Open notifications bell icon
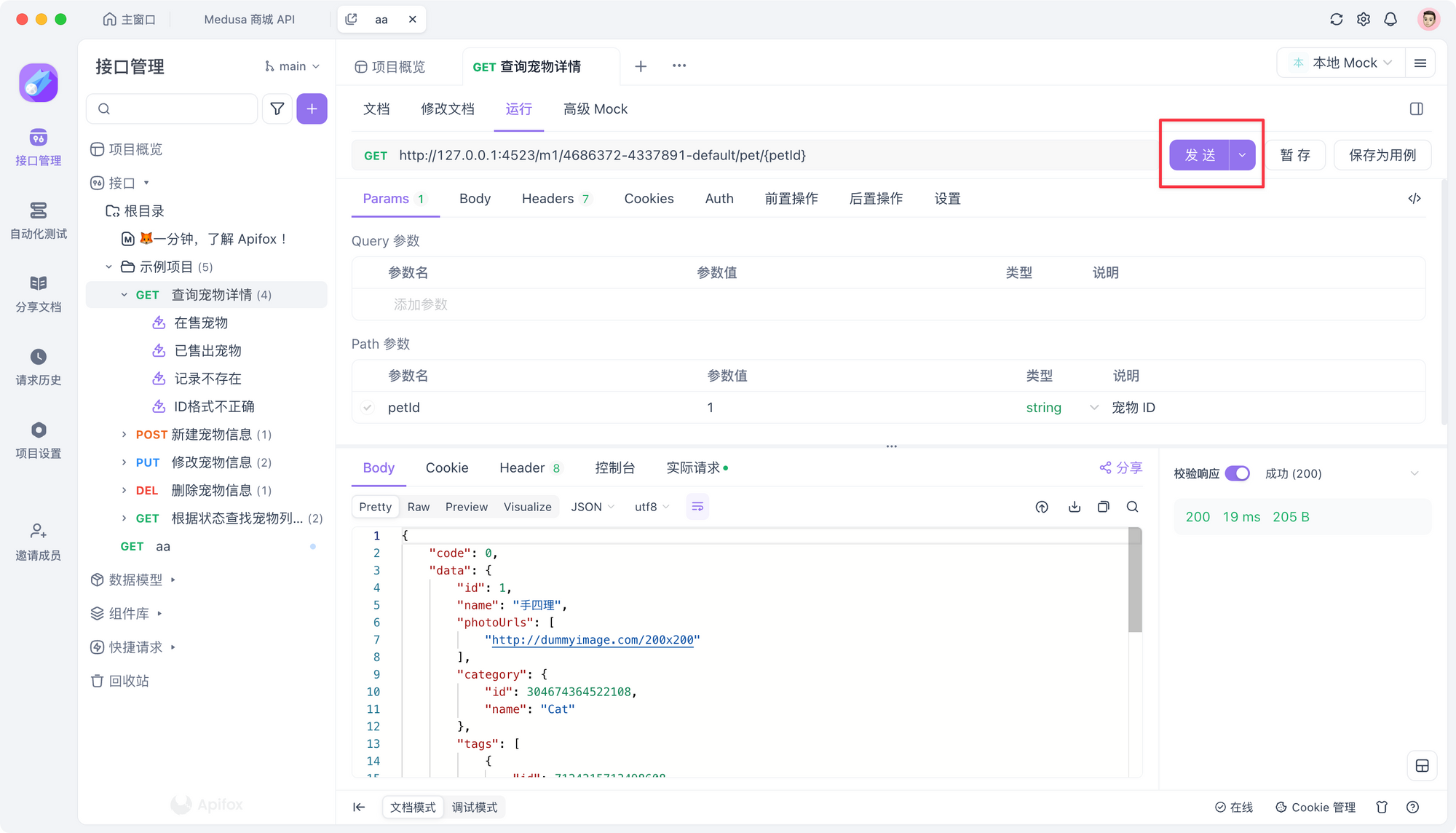Viewport: 1456px width, 833px height. [1390, 20]
